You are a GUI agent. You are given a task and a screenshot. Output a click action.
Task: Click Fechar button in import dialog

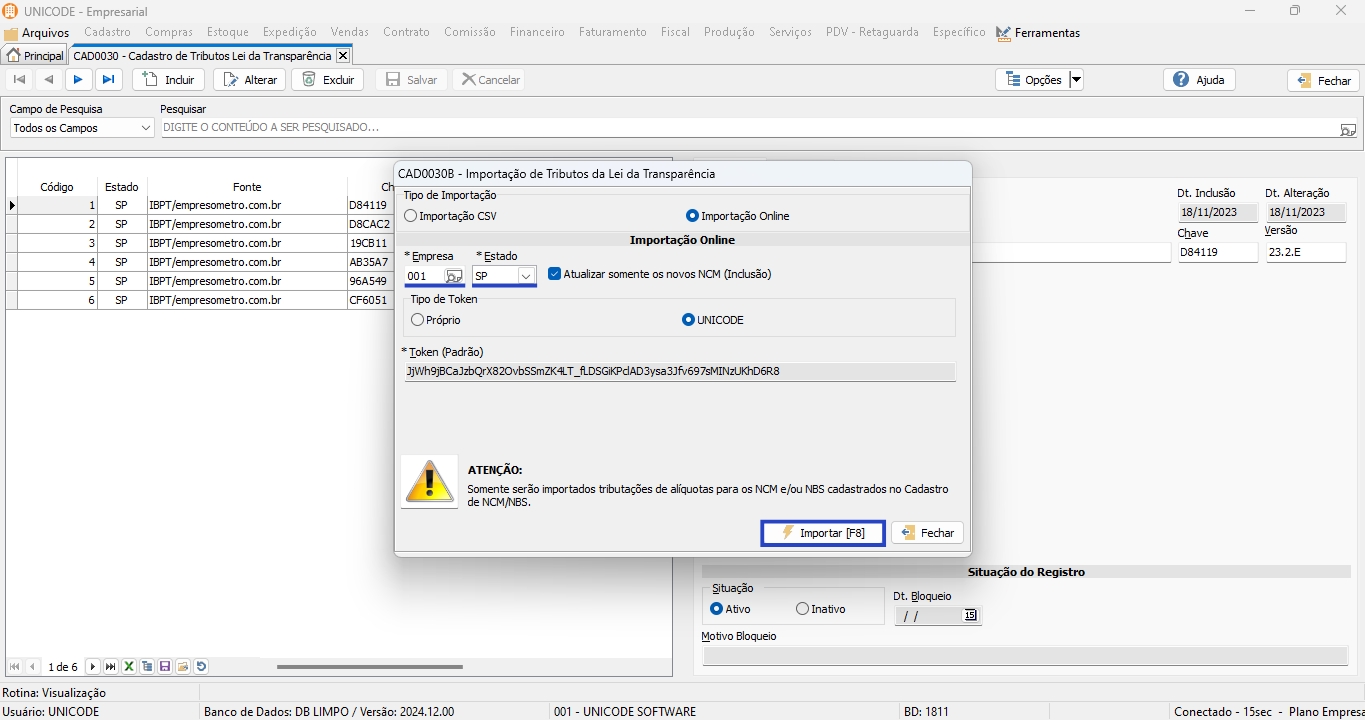point(927,533)
